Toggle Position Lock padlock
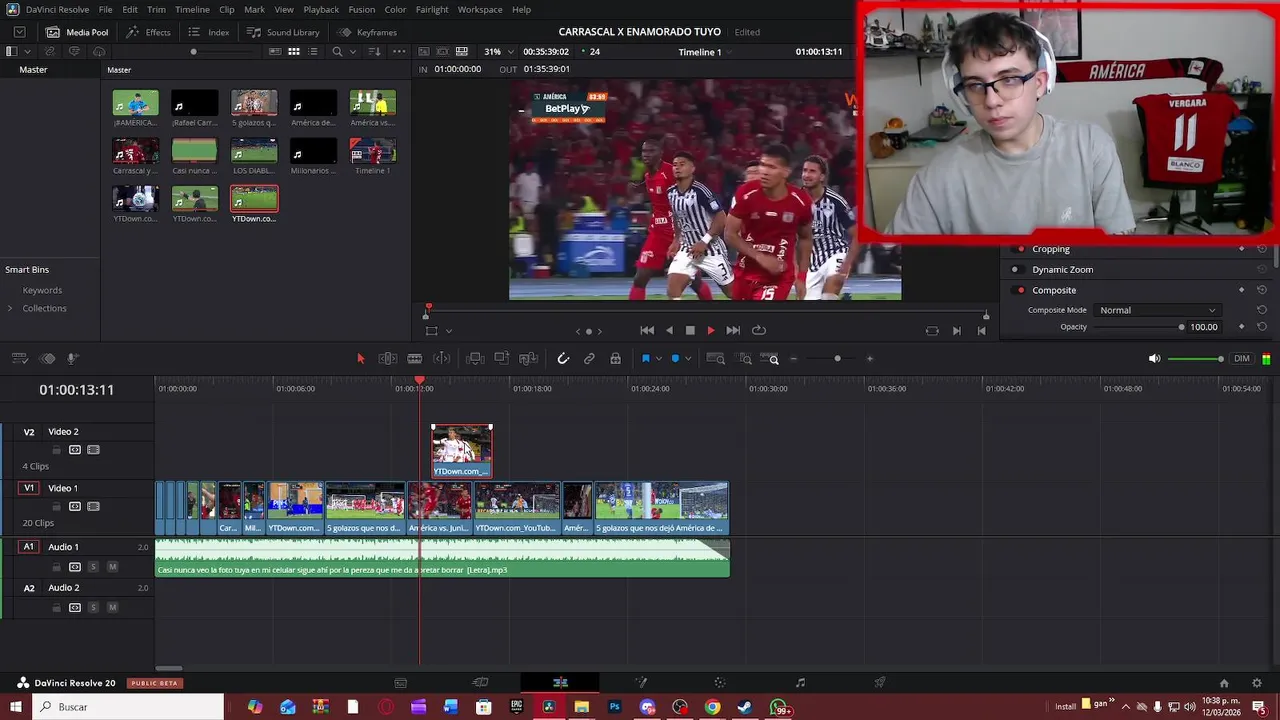This screenshot has height=720, width=1280. pyautogui.click(x=616, y=359)
